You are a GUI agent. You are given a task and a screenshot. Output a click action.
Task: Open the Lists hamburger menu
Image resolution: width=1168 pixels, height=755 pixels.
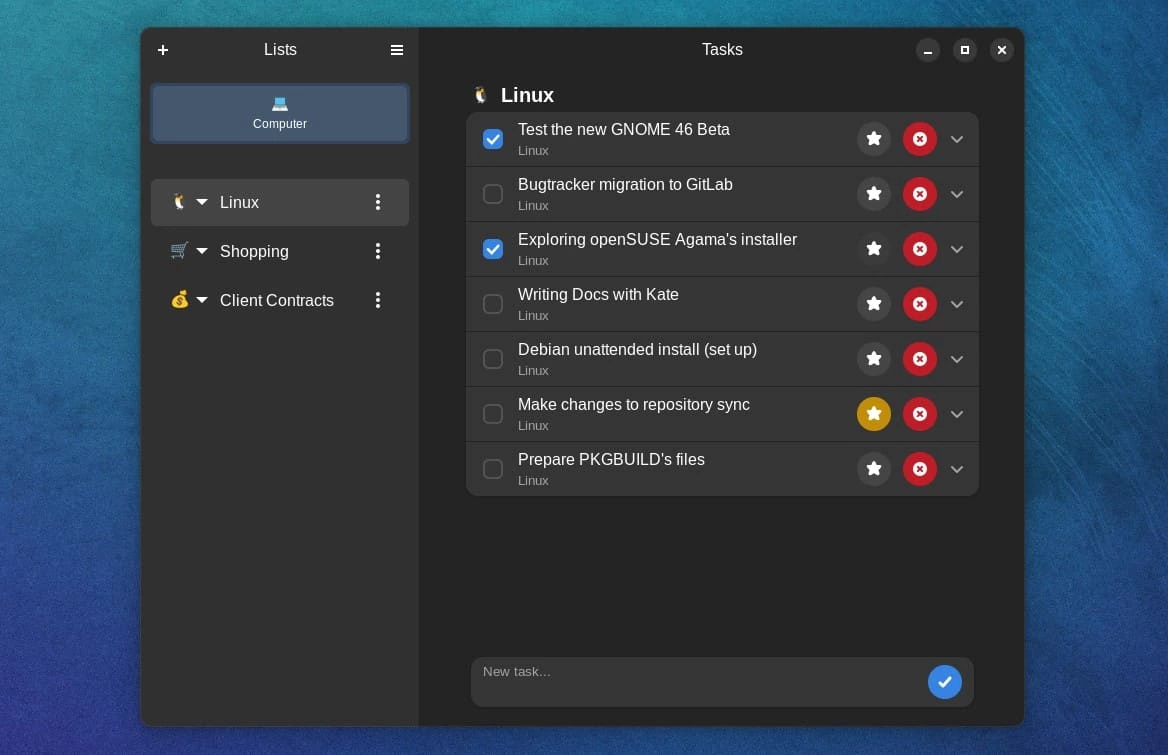click(397, 50)
